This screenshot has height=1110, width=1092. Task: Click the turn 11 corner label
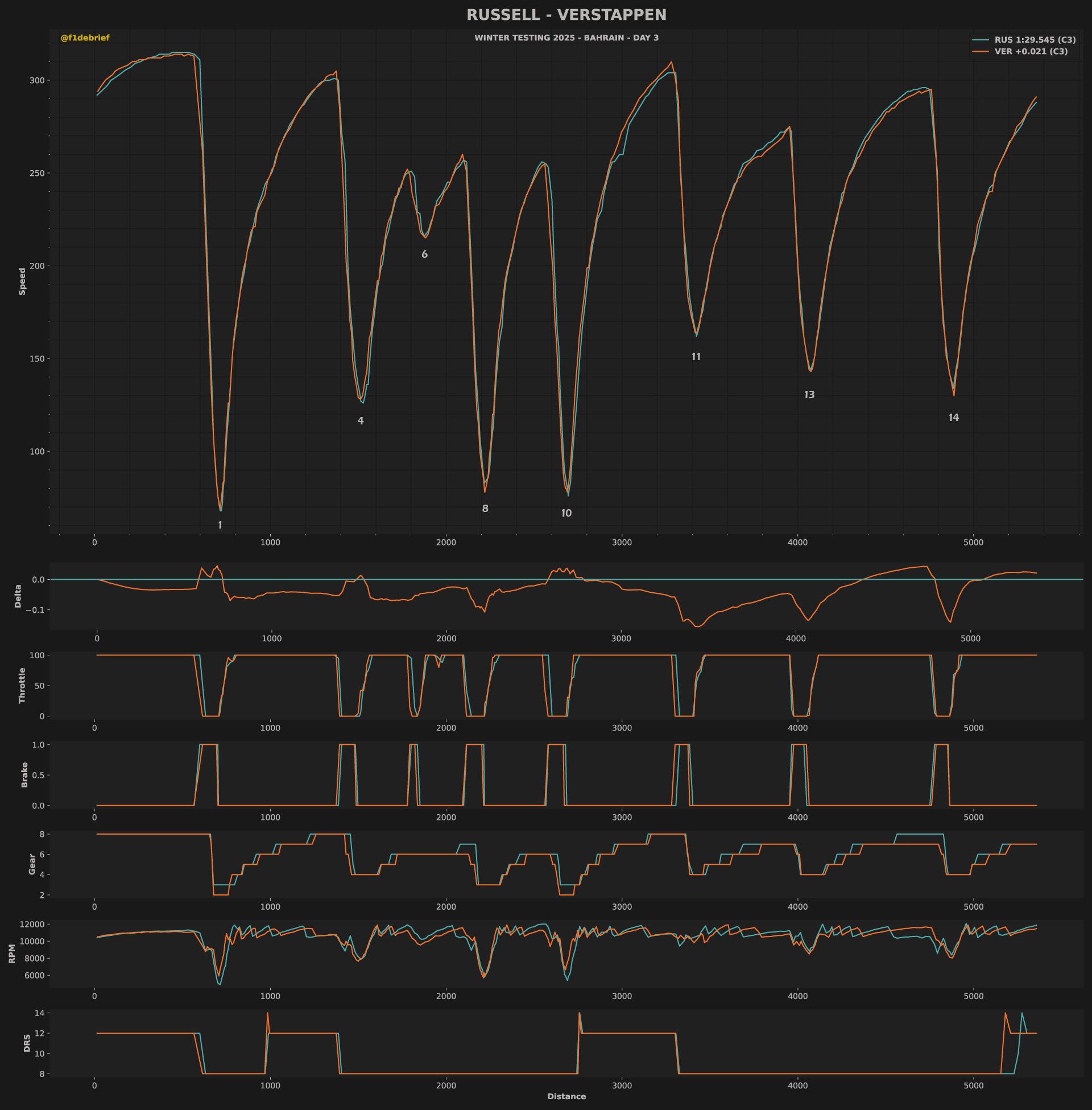[x=696, y=357]
